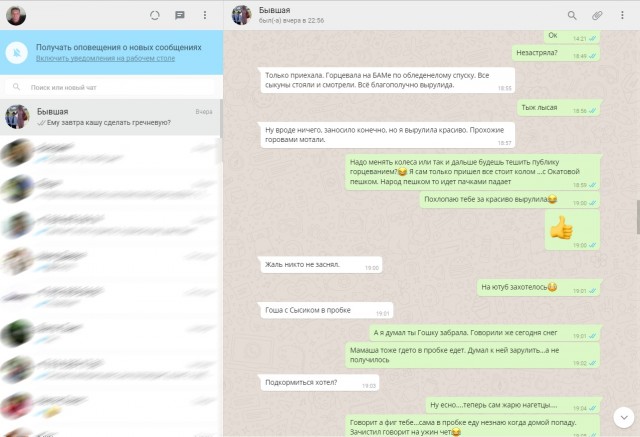
Task: Open the Бывшая chat in the list
Action: [x=110, y=117]
